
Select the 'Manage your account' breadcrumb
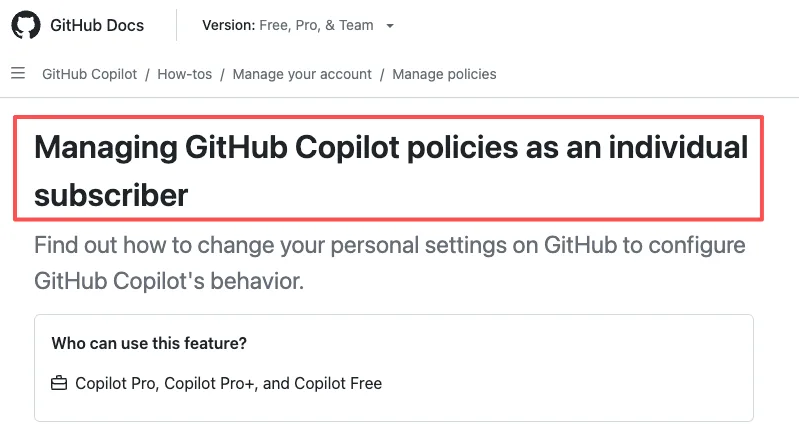pyautogui.click(x=302, y=74)
